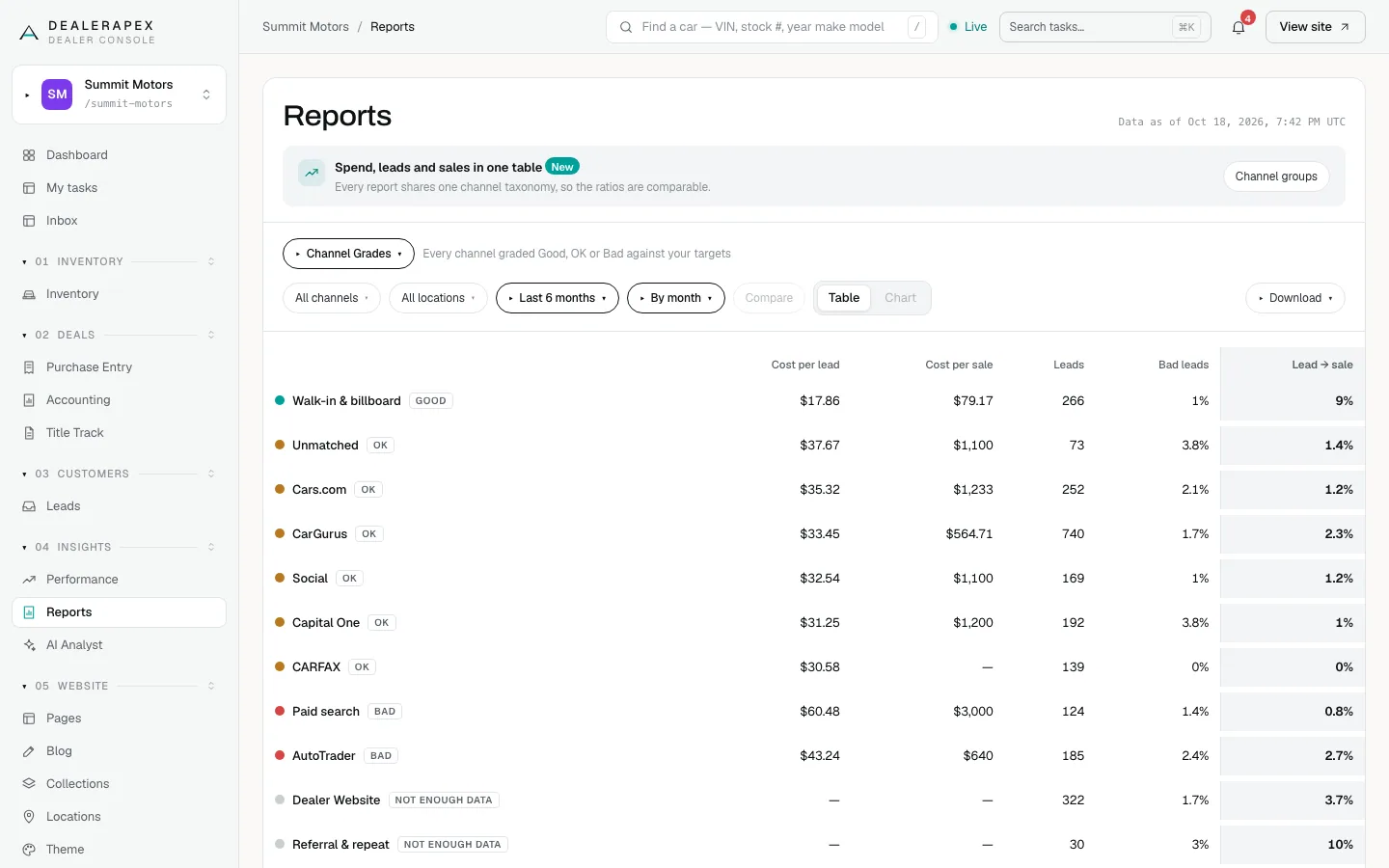The width and height of the screenshot is (1389, 868).
Task: Click the Dashboard grid icon
Action: coord(29,155)
